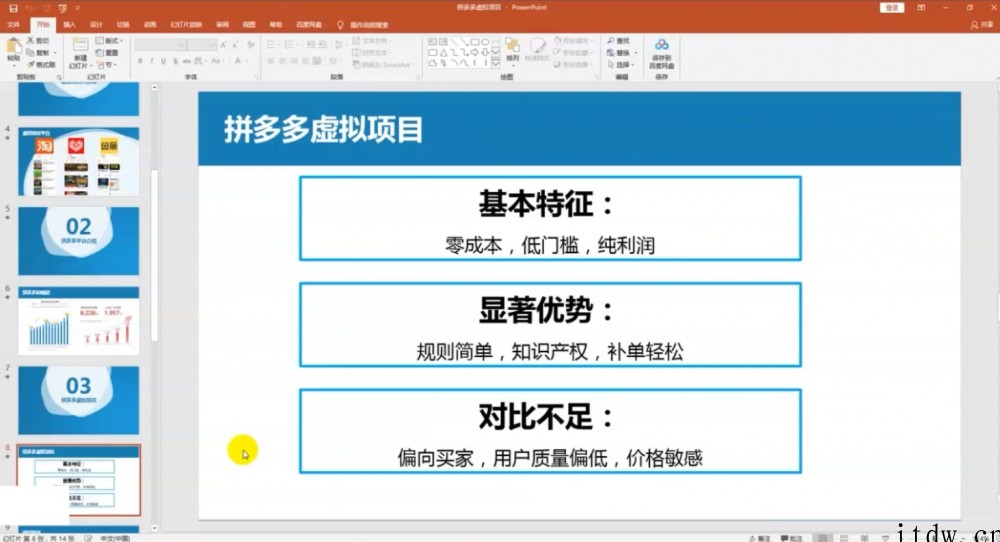Click the 共享 (Share) button
The width and height of the screenshot is (1000, 542).
[x=982, y=25]
